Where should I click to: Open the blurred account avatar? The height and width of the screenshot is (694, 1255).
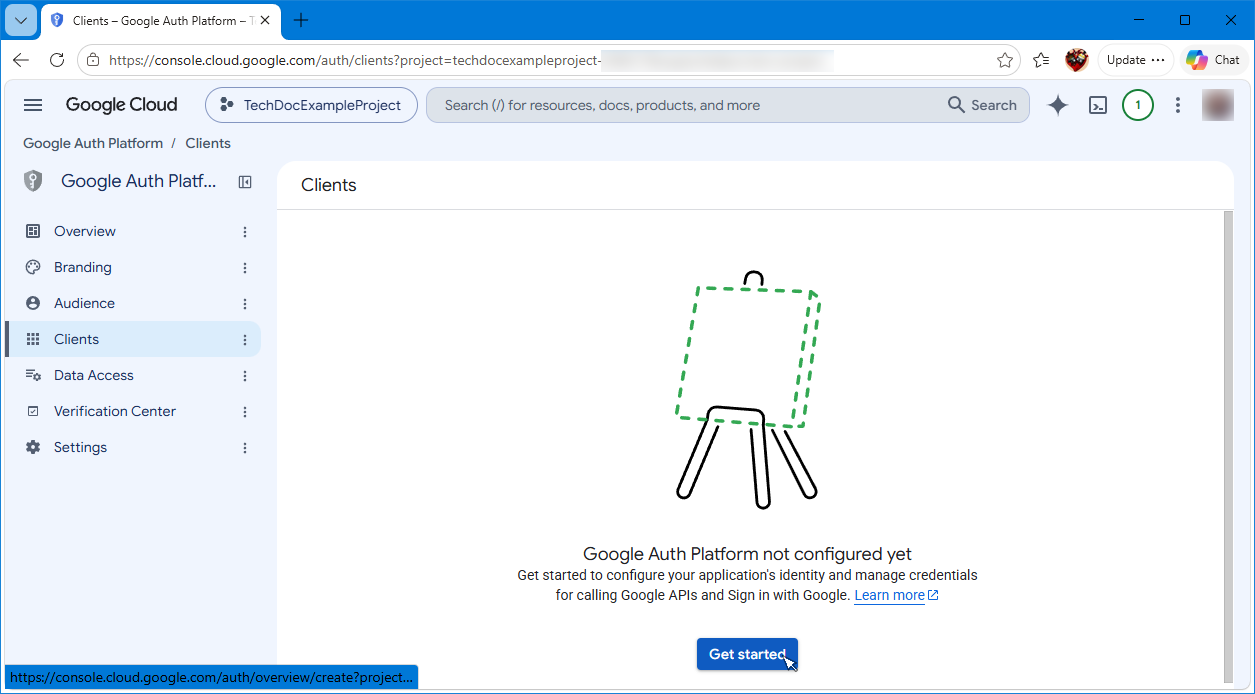1218,105
